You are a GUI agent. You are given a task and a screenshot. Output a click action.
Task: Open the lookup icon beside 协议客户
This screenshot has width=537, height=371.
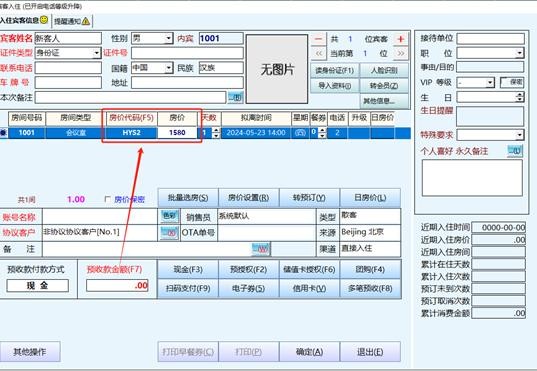click(170, 233)
